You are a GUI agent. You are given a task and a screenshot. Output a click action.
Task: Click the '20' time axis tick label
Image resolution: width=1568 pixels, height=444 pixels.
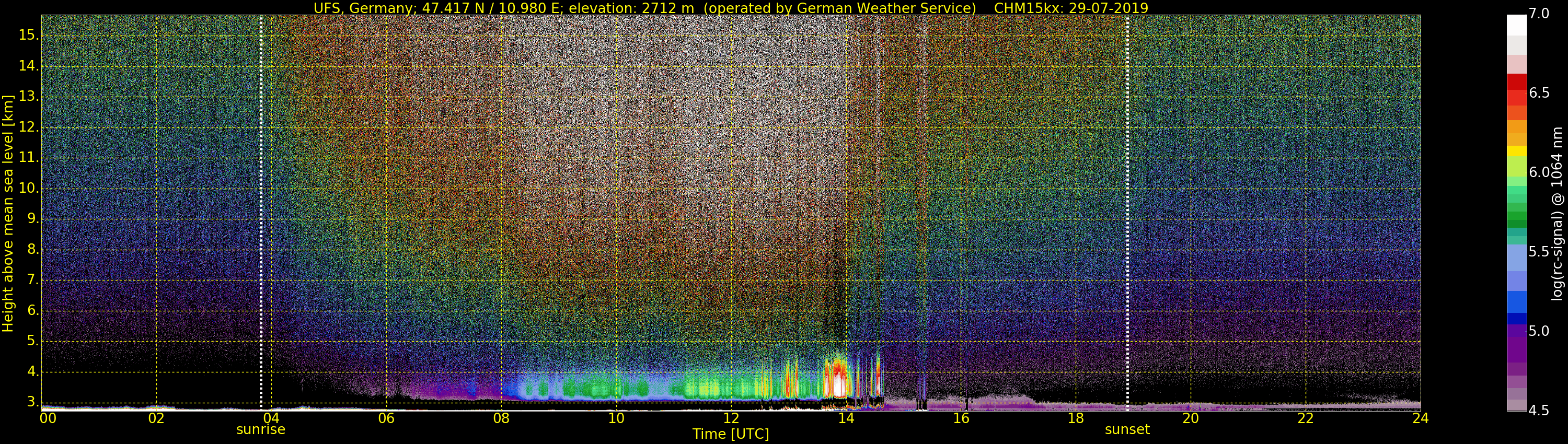pos(1191,418)
